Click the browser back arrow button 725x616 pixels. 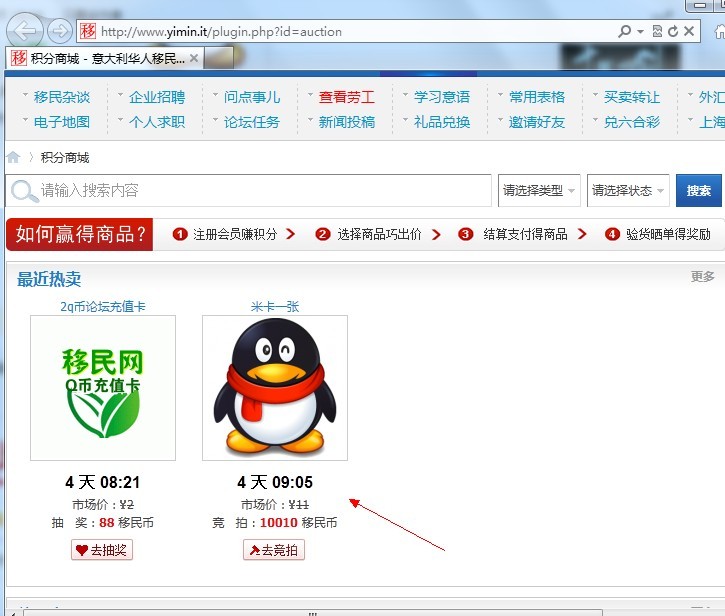point(25,31)
